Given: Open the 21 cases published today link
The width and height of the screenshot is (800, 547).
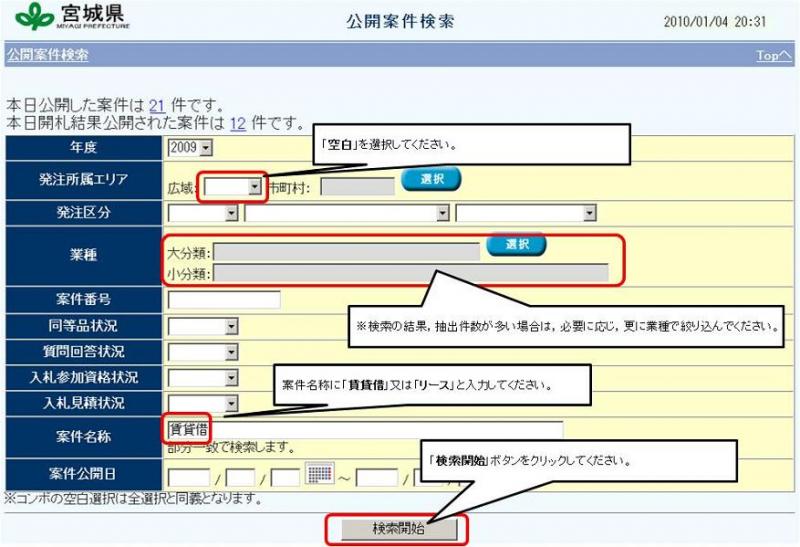Looking at the screenshot, I should point(157,106).
